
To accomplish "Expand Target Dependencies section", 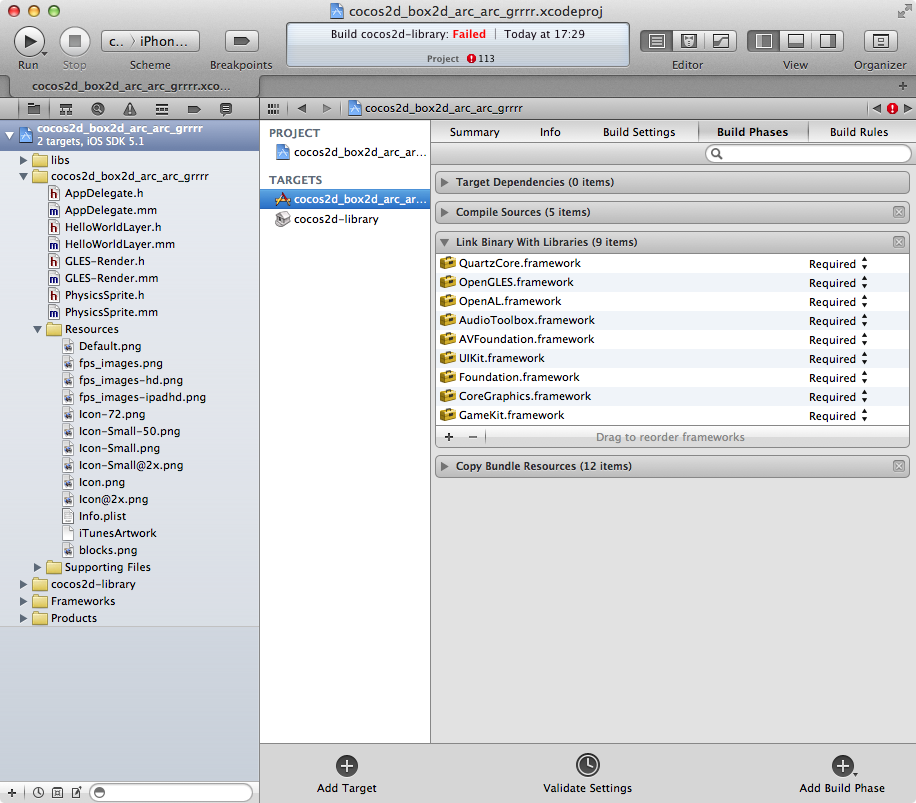I will click(x=445, y=182).
